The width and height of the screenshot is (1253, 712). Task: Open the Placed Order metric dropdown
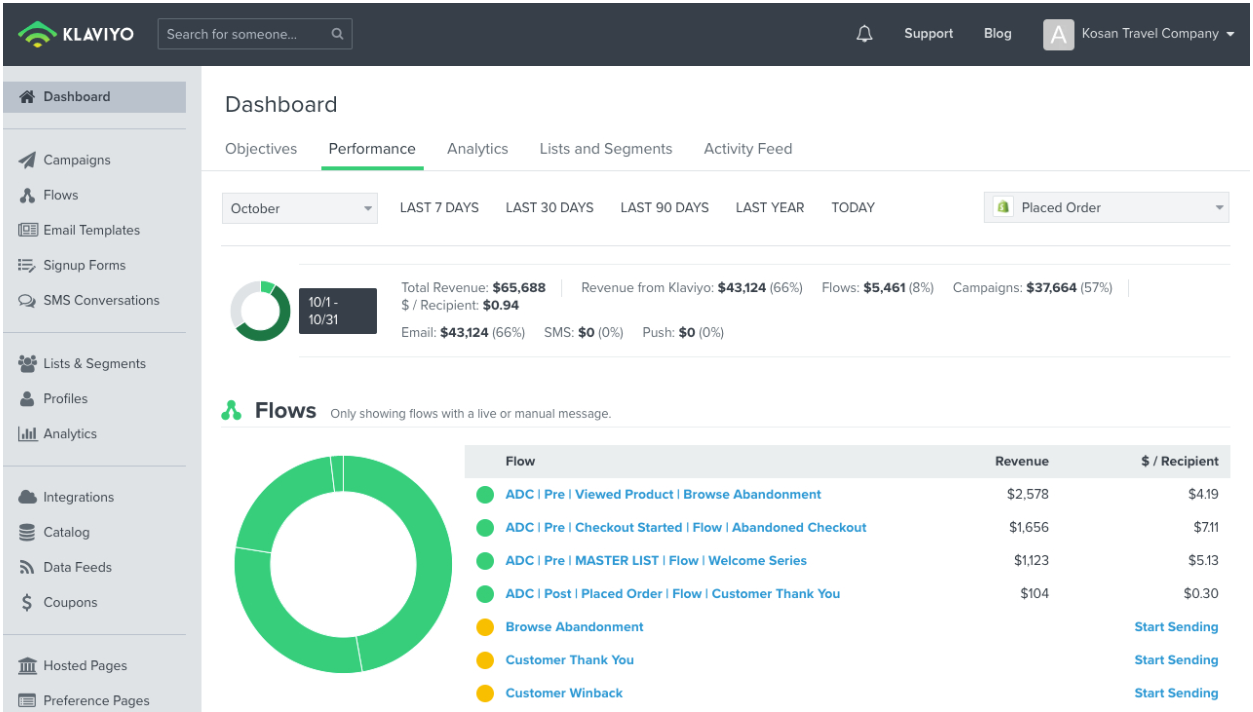[1107, 207]
